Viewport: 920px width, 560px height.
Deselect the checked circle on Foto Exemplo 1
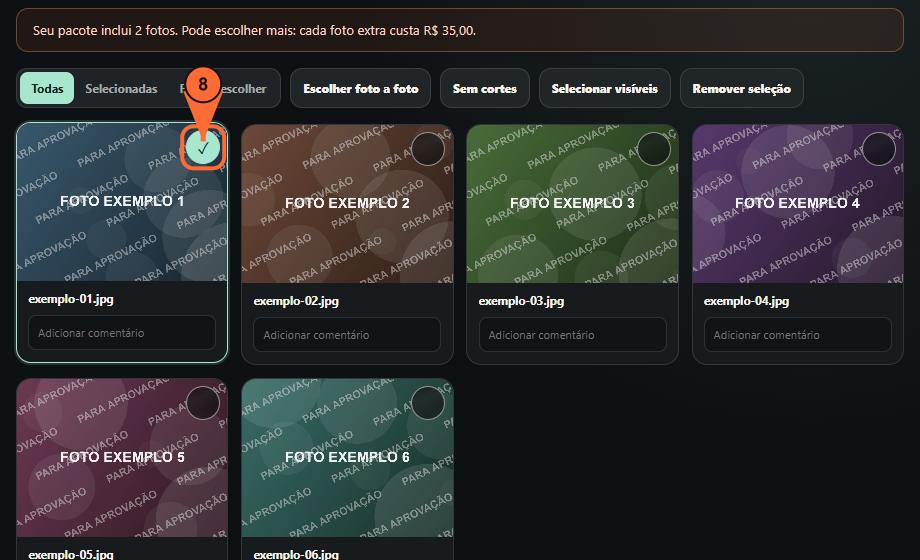tap(203, 149)
